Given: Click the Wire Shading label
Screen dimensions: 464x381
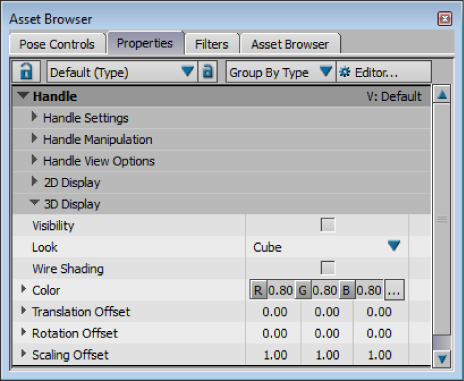Looking at the screenshot, I should [68, 269].
